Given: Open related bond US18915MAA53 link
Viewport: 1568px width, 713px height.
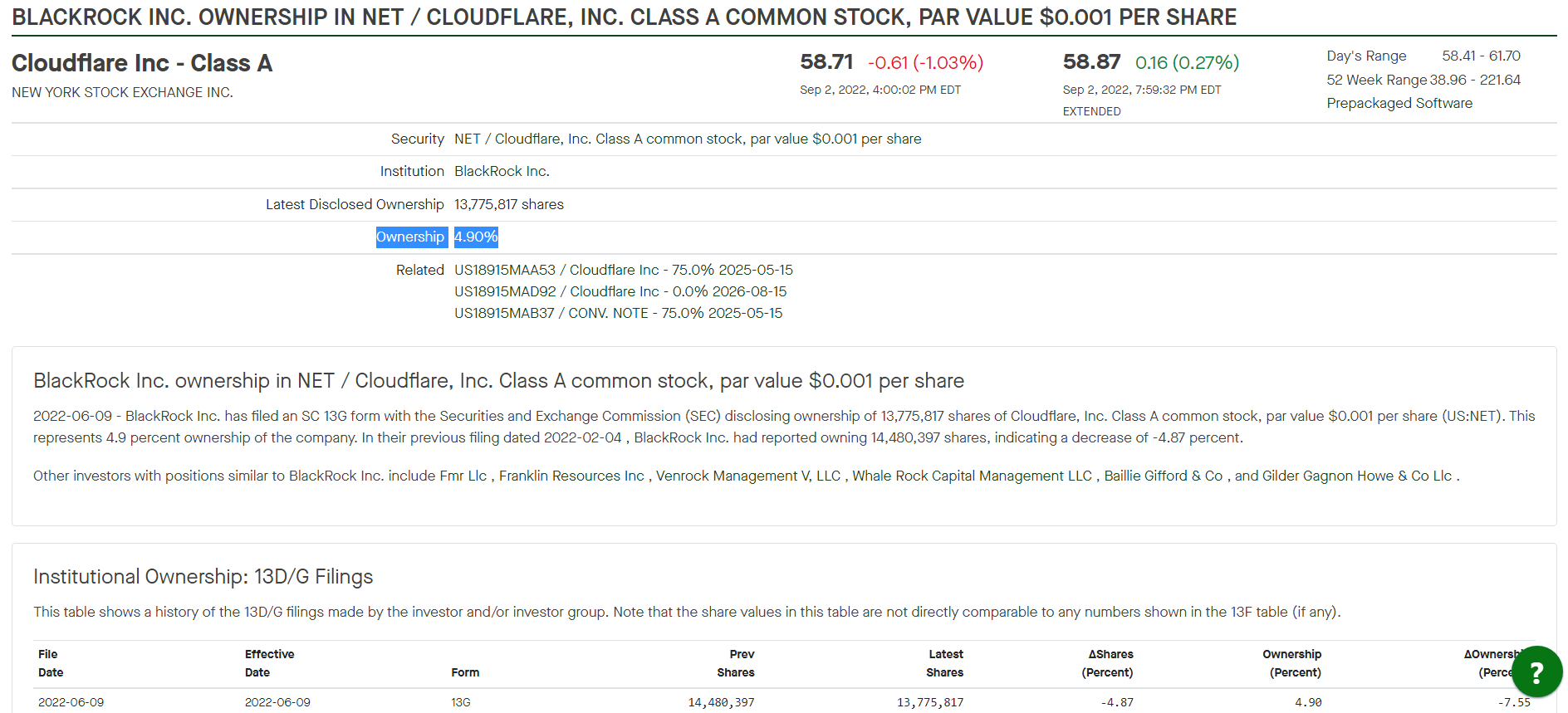Looking at the screenshot, I should pyautogui.click(x=624, y=270).
